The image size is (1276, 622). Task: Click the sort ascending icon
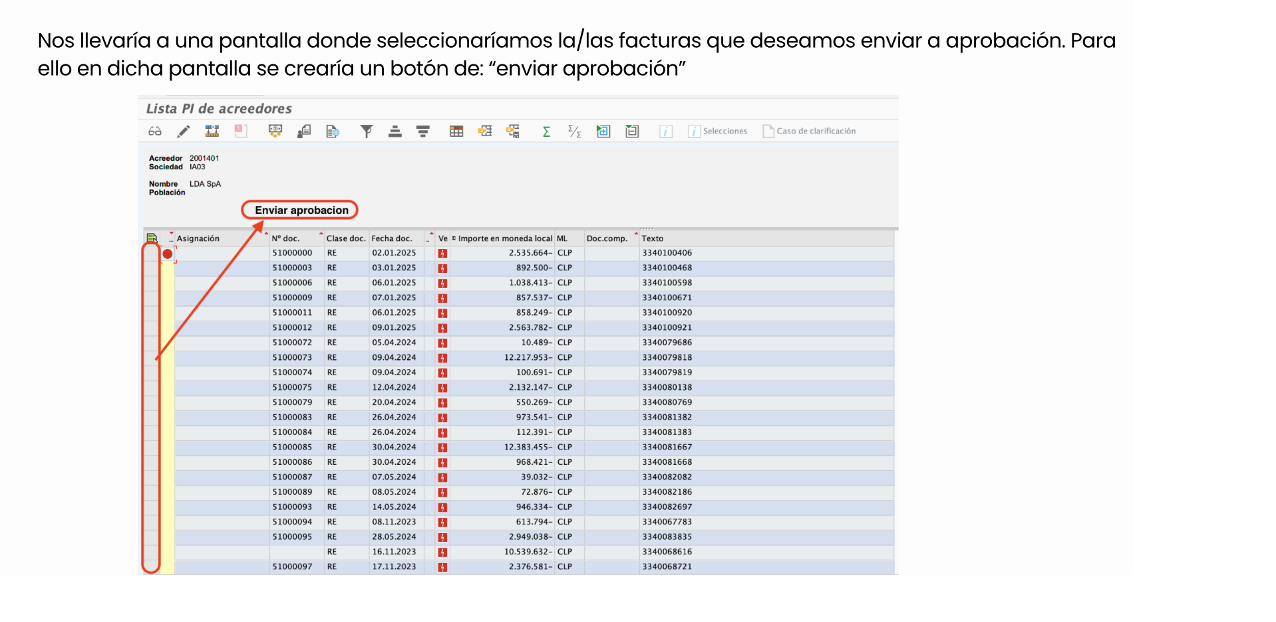pyautogui.click(x=395, y=131)
